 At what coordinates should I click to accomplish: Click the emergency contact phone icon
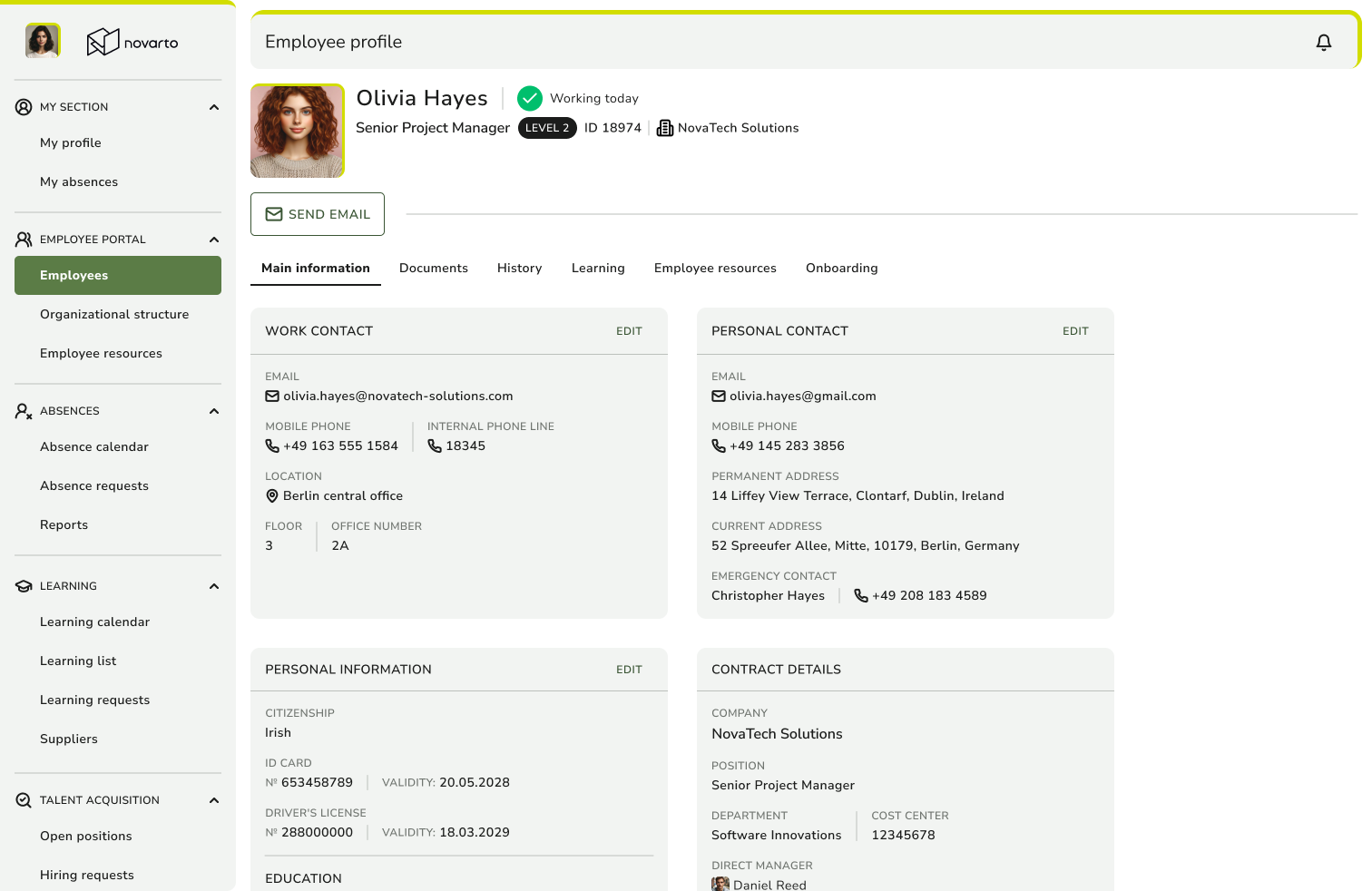tap(861, 596)
